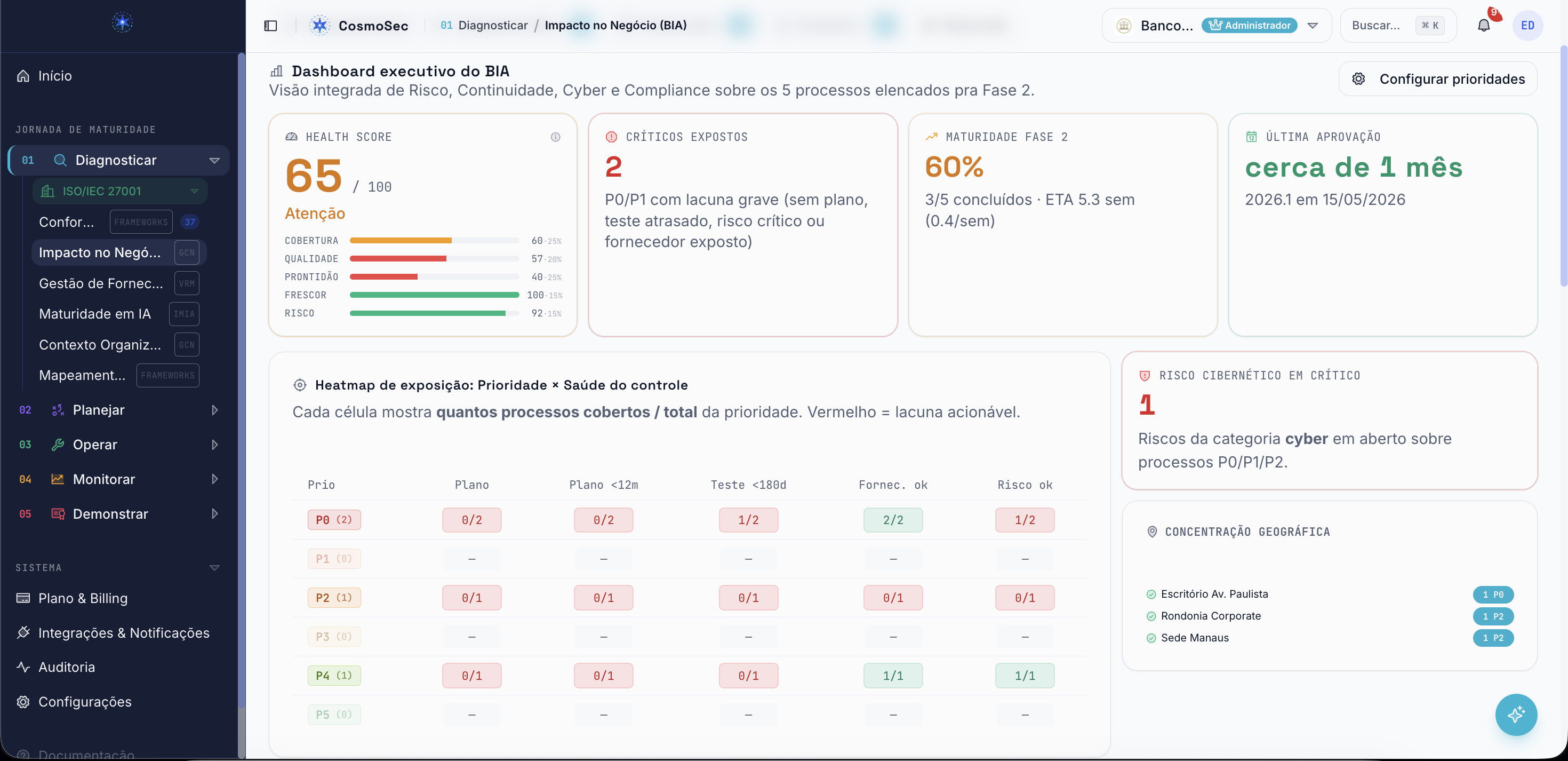The image size is (1568, 761).
Task: Click the heatmap target icon
Action: [x=300, y=385]
